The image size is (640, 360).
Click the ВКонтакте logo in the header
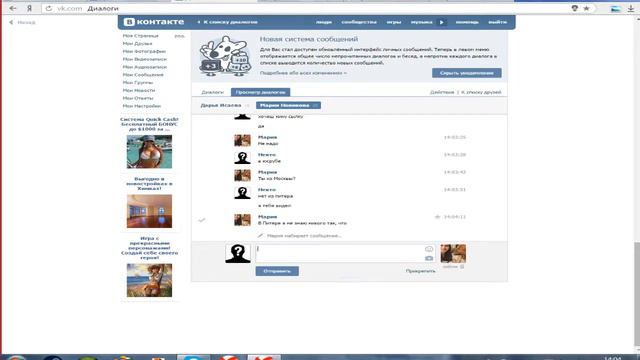click(x=154, y=22)
